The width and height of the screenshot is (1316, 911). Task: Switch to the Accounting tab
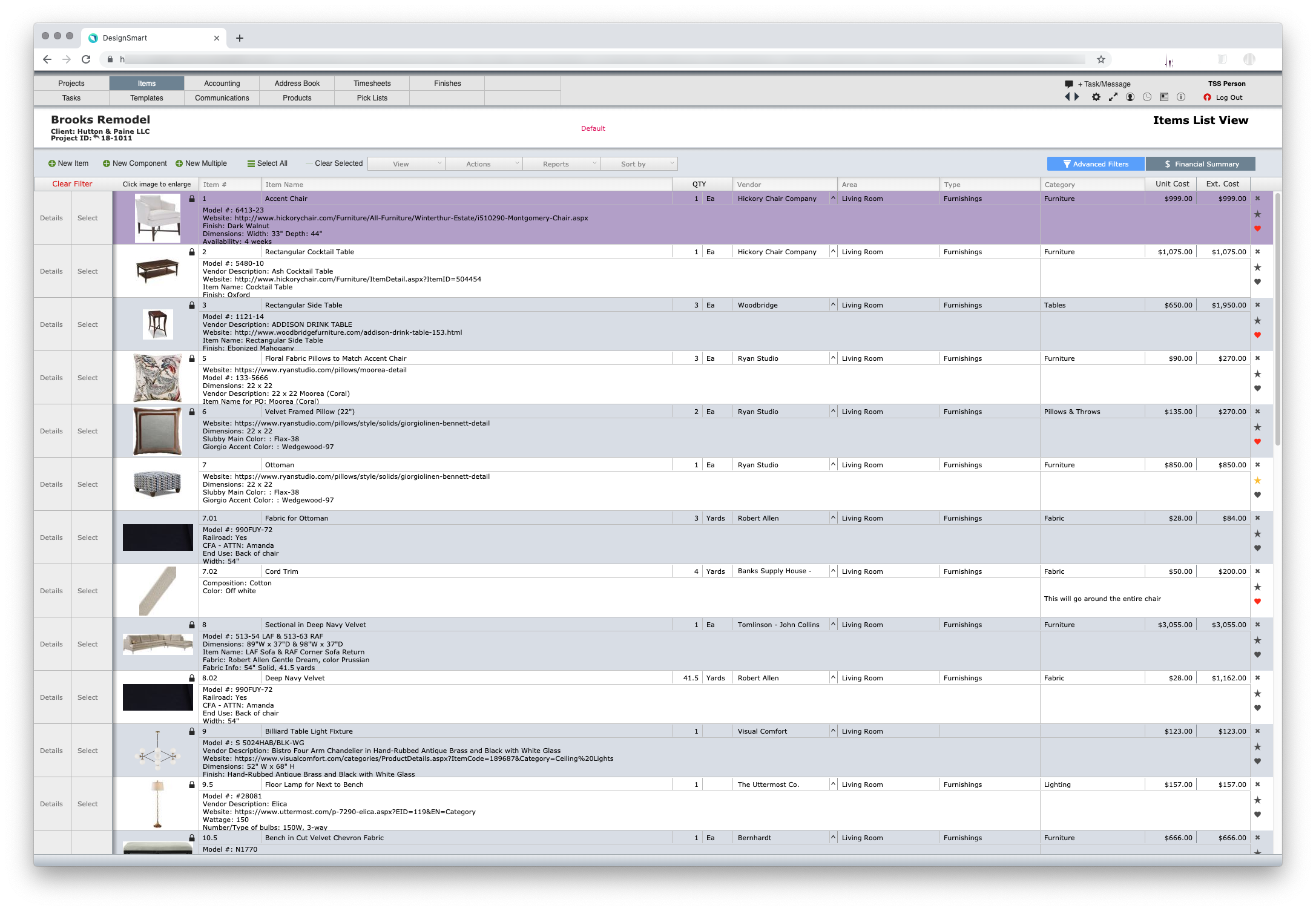tap(222, 84)
